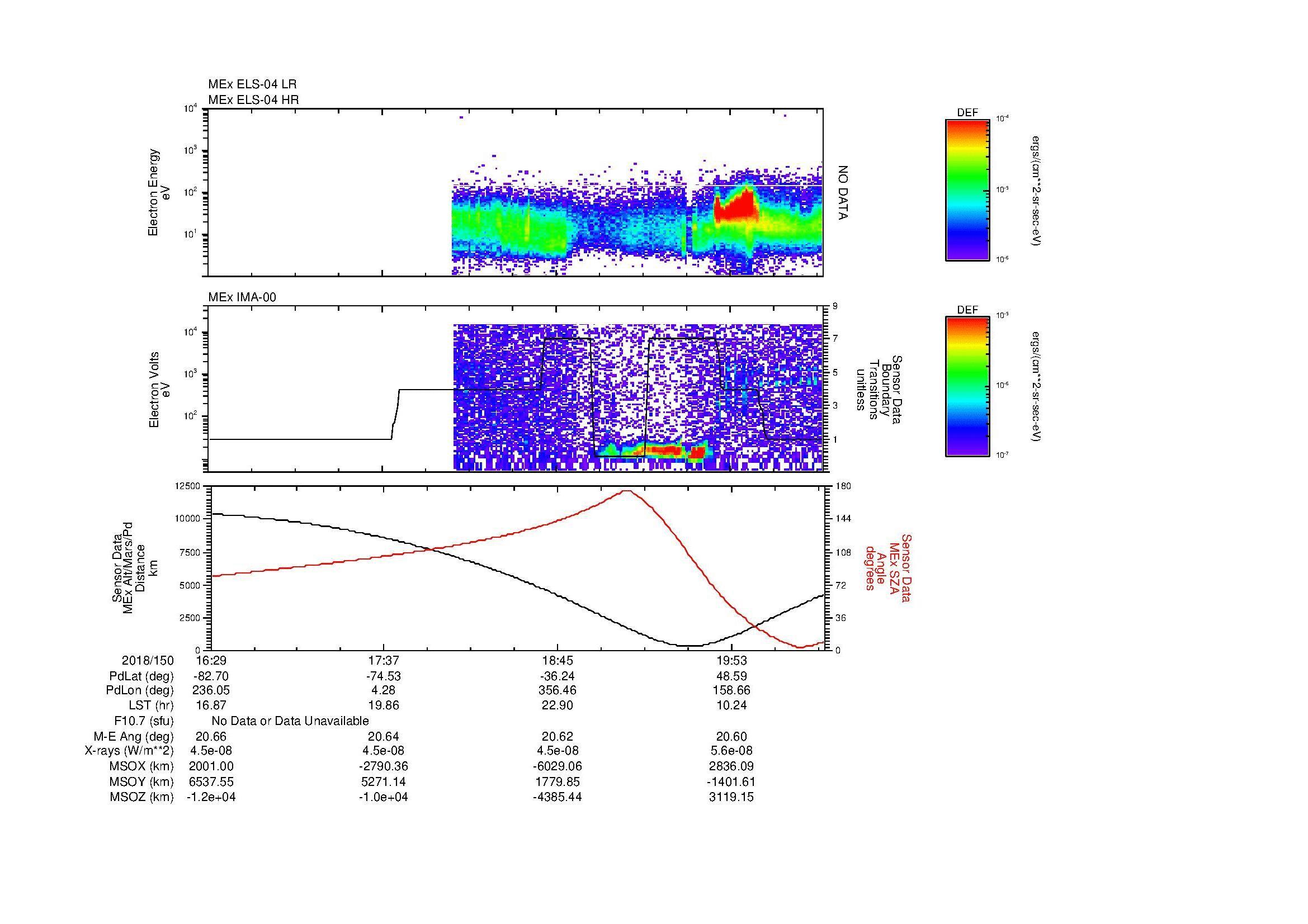The height and width of the screenshot is (924, 1308).
Task: Click the LST value '10.24'
Action: (x=731, y=705)
